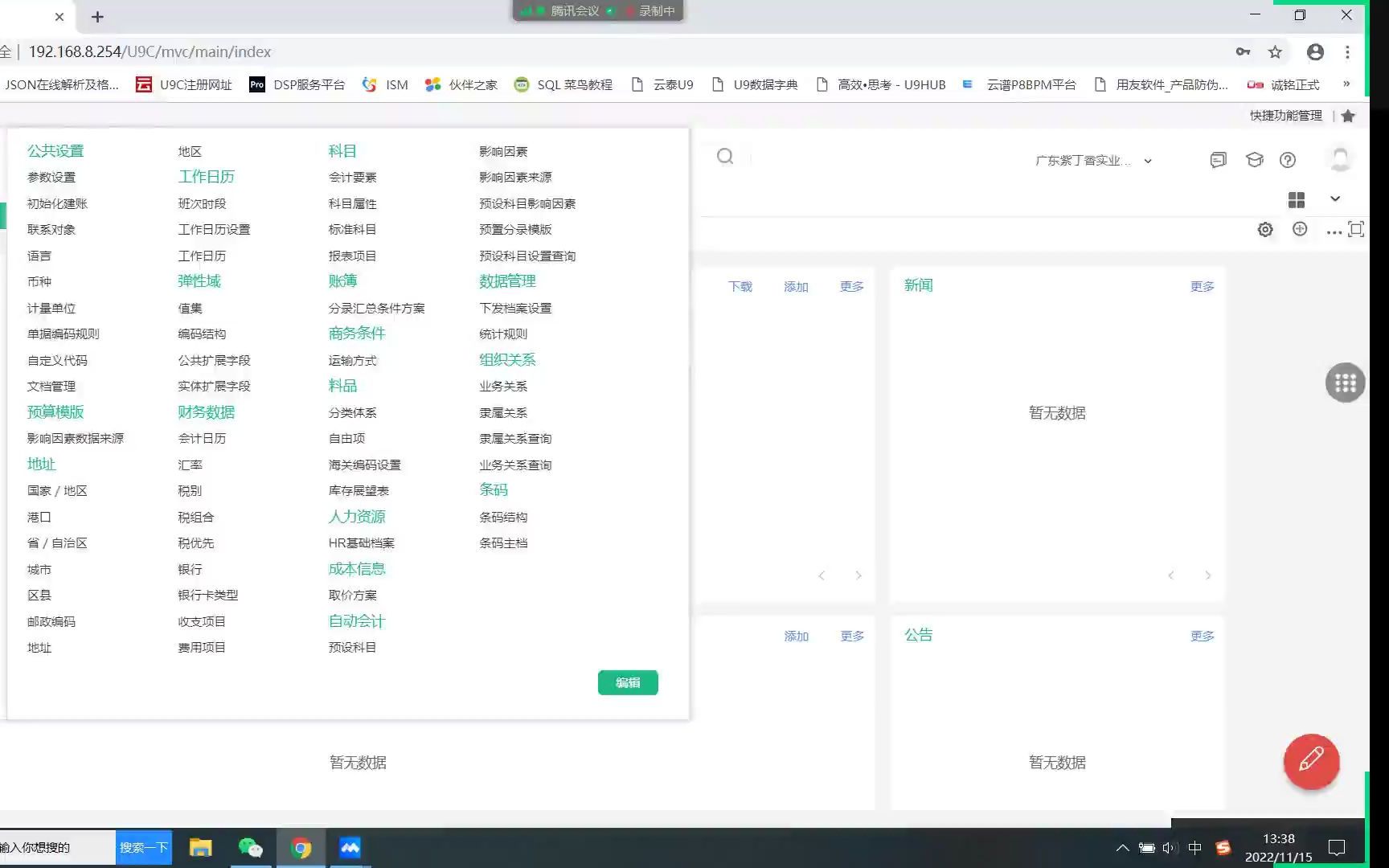The image size is (1389, 868).
Task: Open File Explorer from the taskbar
Action: tap(200, 848)
